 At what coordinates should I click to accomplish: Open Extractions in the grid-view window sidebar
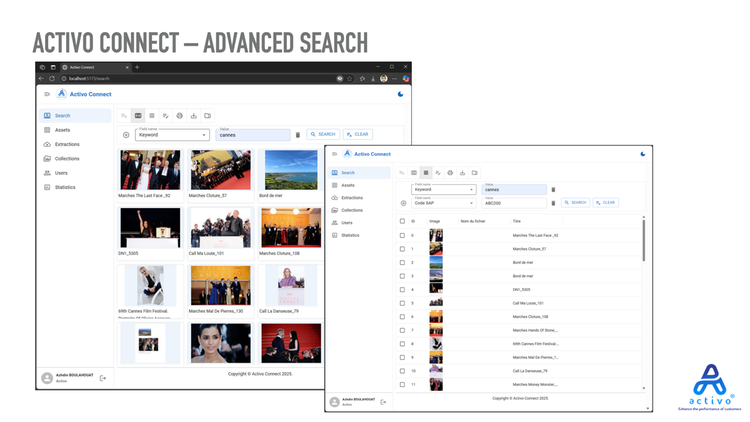[75, 144]
